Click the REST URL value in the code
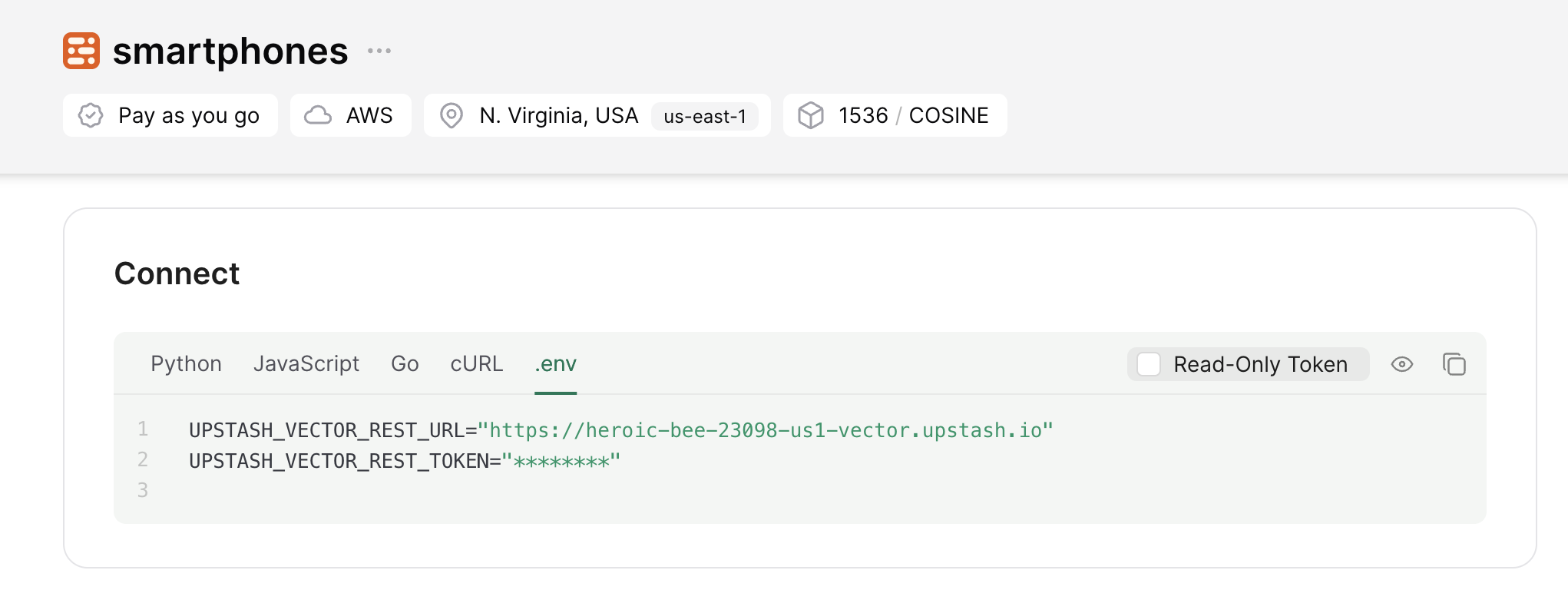1568x590 pixels. point(765,430)
